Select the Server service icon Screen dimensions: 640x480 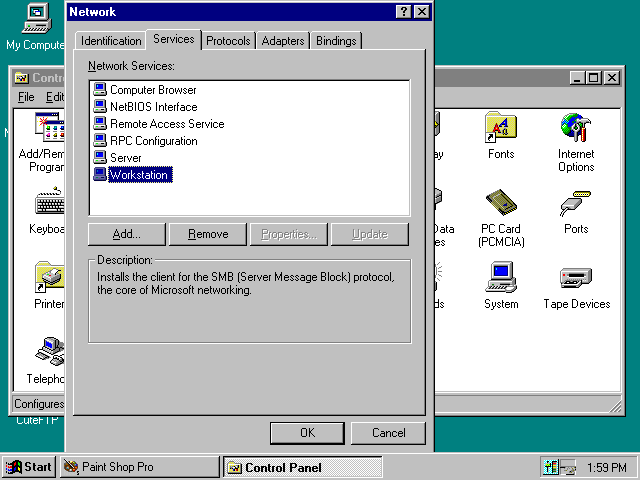click(100, 158)
